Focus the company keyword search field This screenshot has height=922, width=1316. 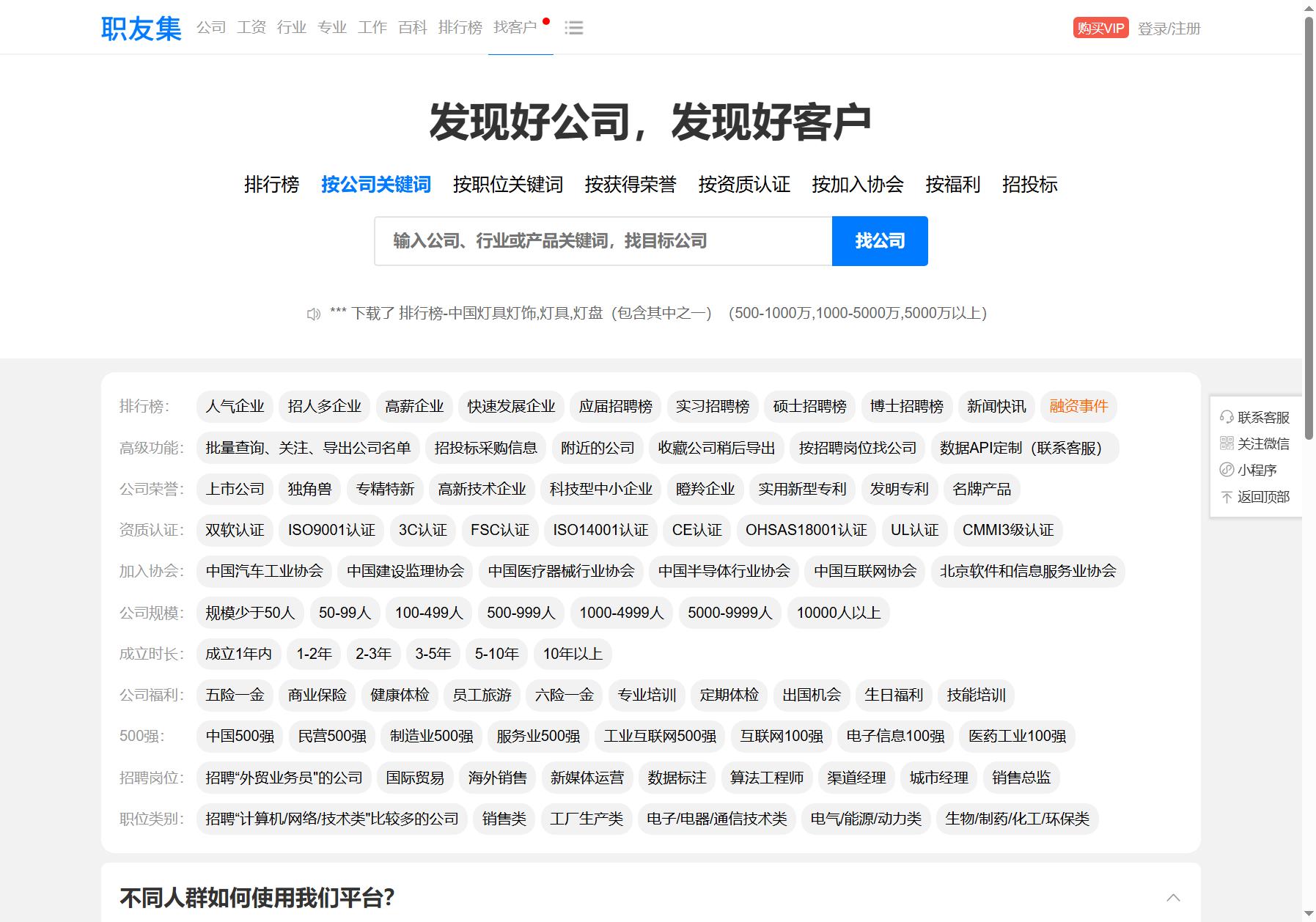[x=603, y=241]
